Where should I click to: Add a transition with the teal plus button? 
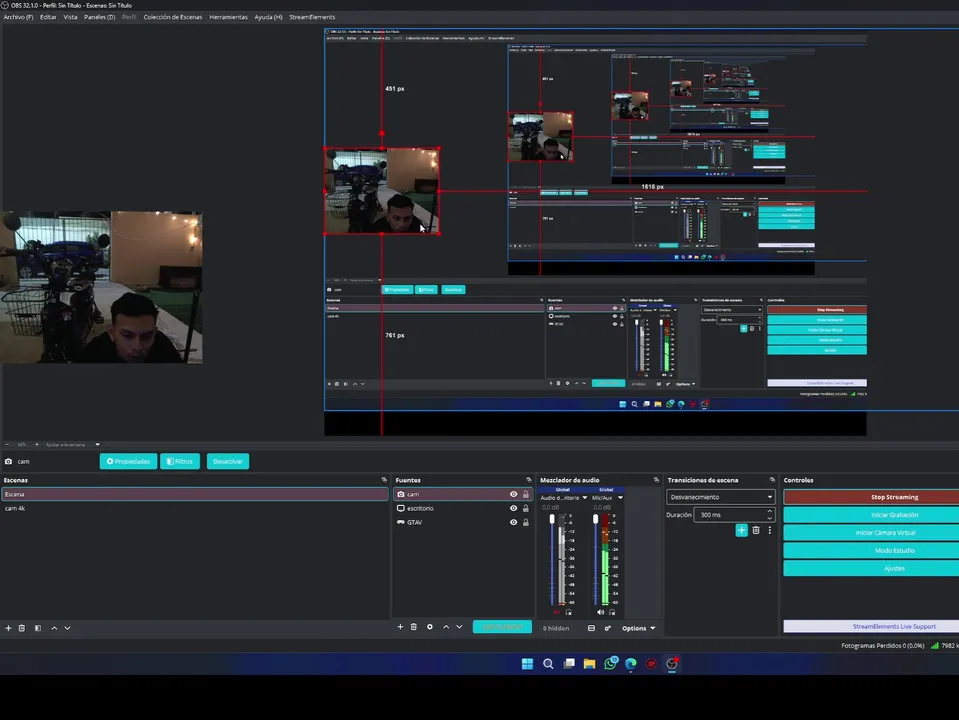[741, 530]
